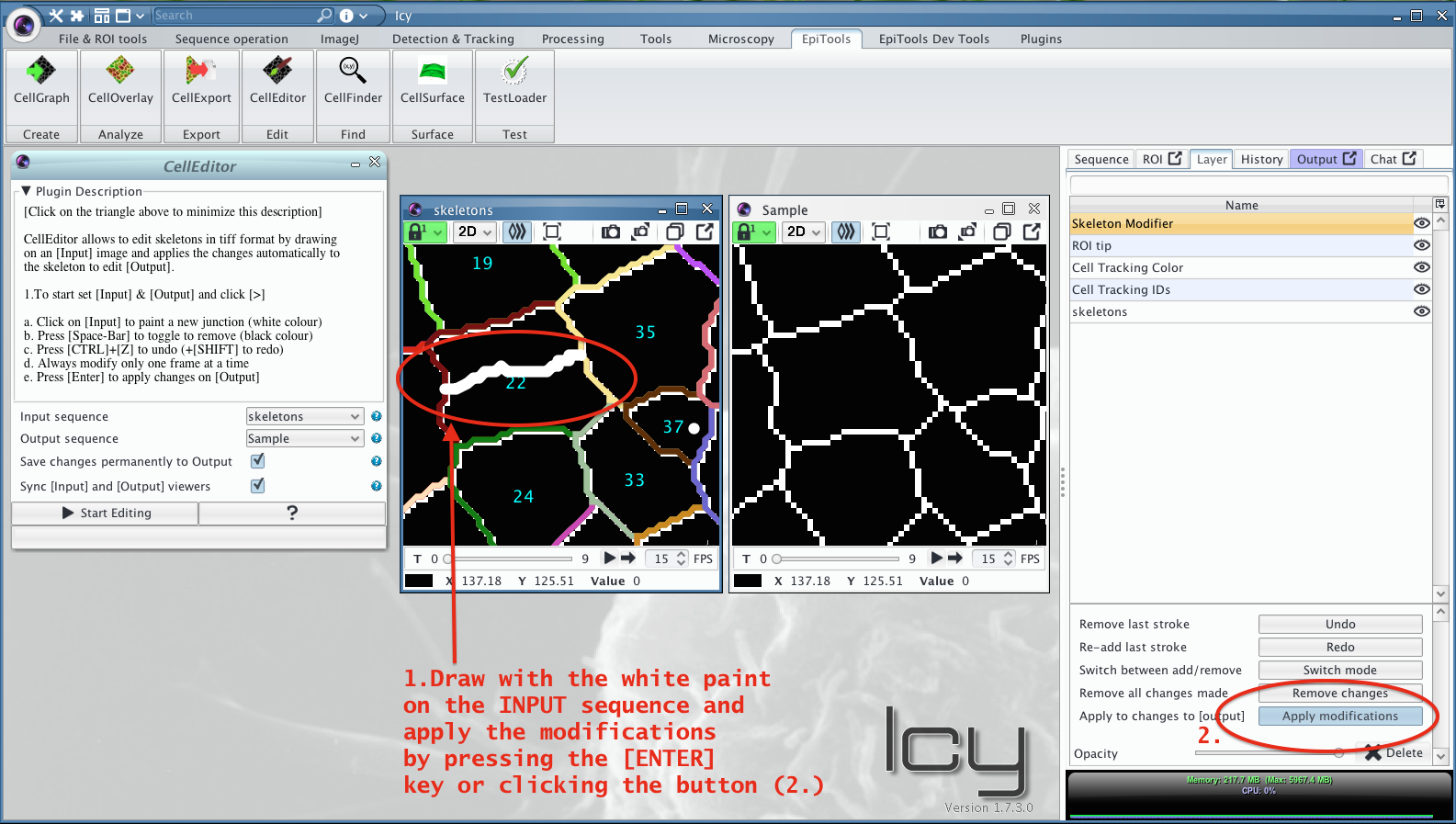Click Remove changes button
Screen dimensions: 1456x824
[1340, 693]
